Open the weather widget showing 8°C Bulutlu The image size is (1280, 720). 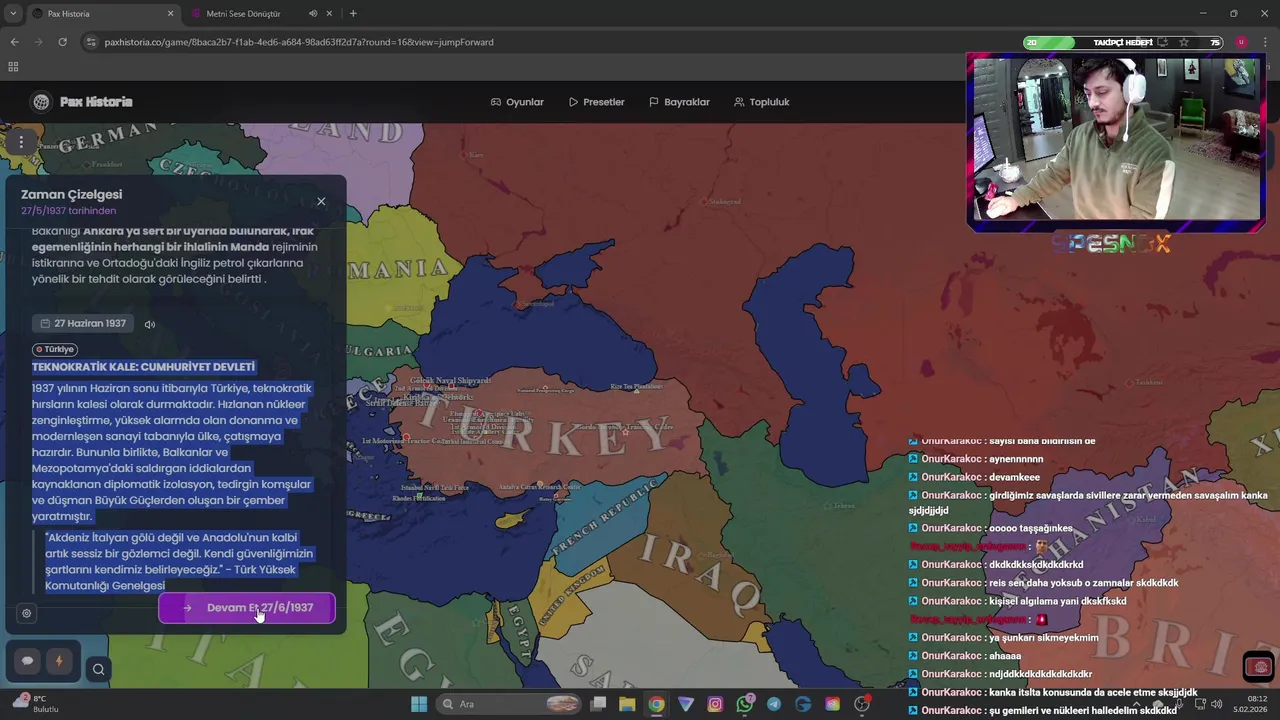pyautogui.click(x=35, y=703)
